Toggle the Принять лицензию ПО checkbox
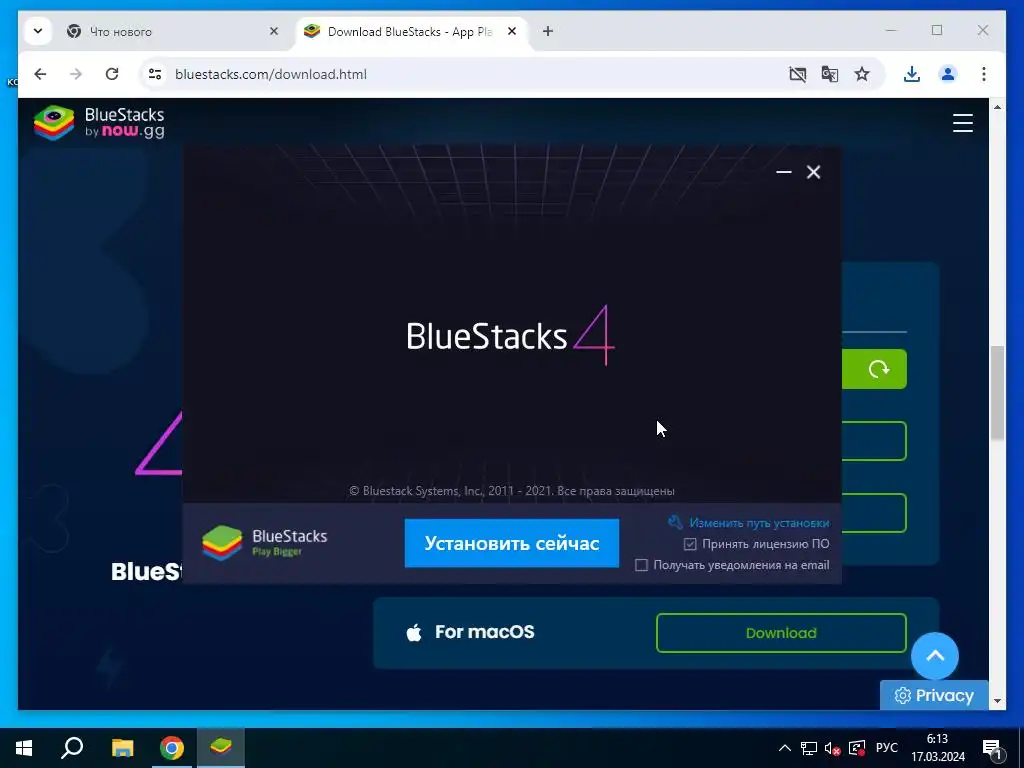 click(690, 544)
